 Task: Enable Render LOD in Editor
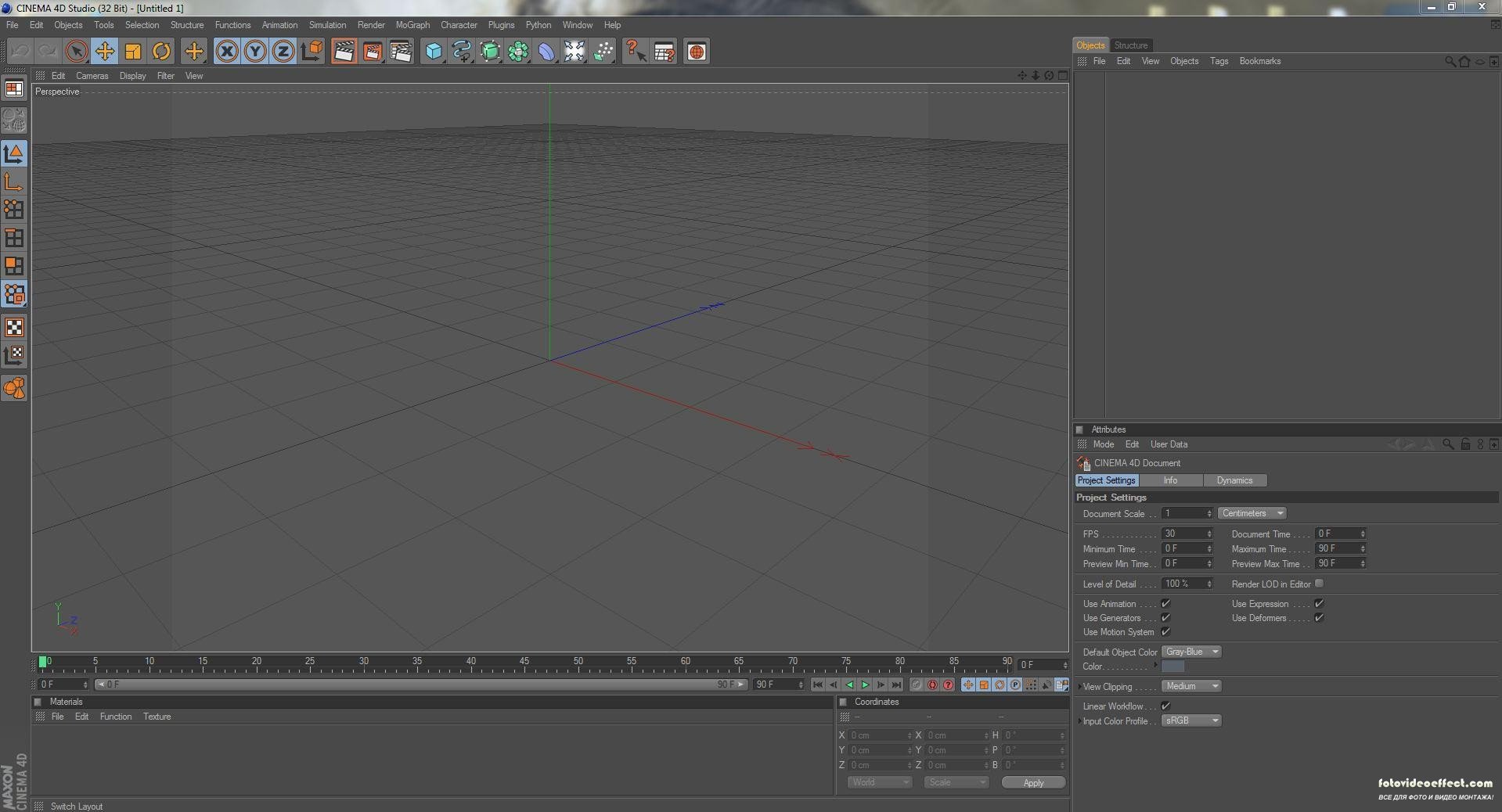(1319, 584)
